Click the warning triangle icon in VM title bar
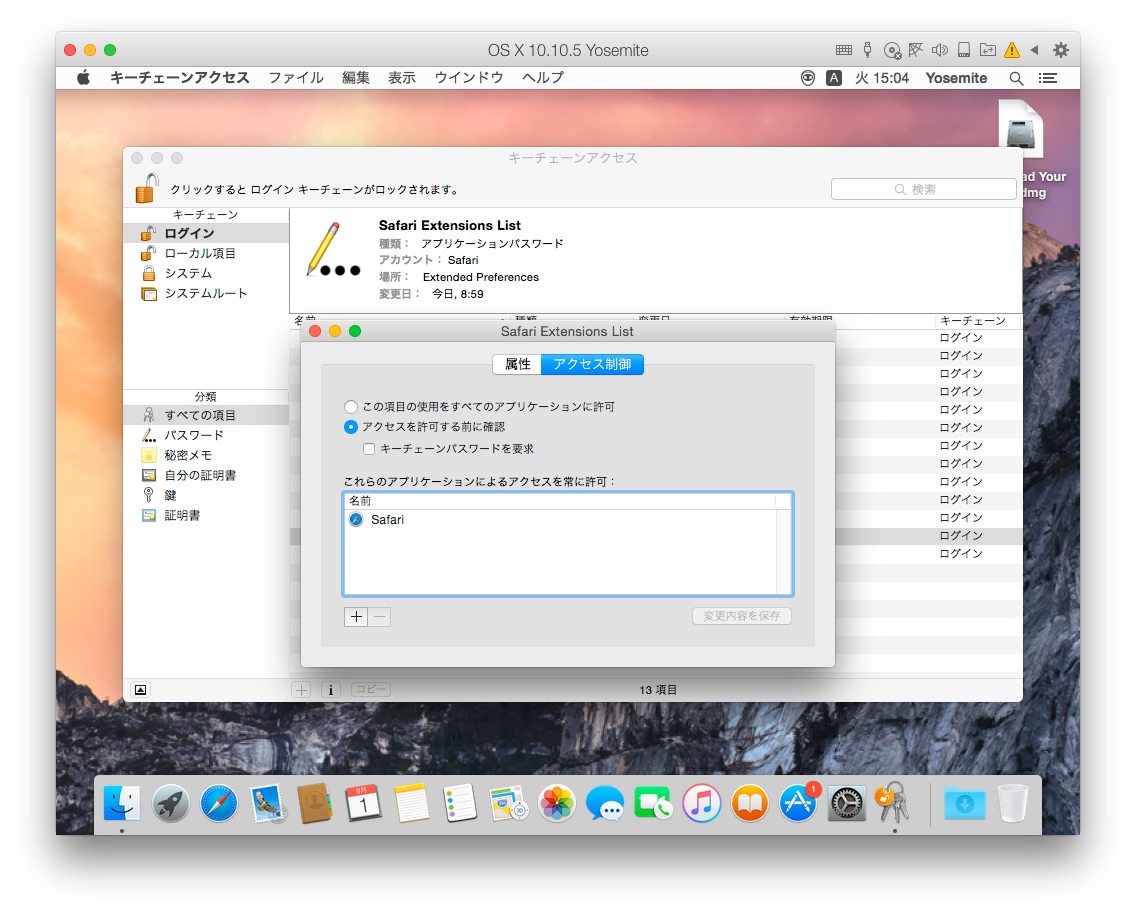Image resolution: width=1136 pixels, height=915 pixels. point(1011,50)
